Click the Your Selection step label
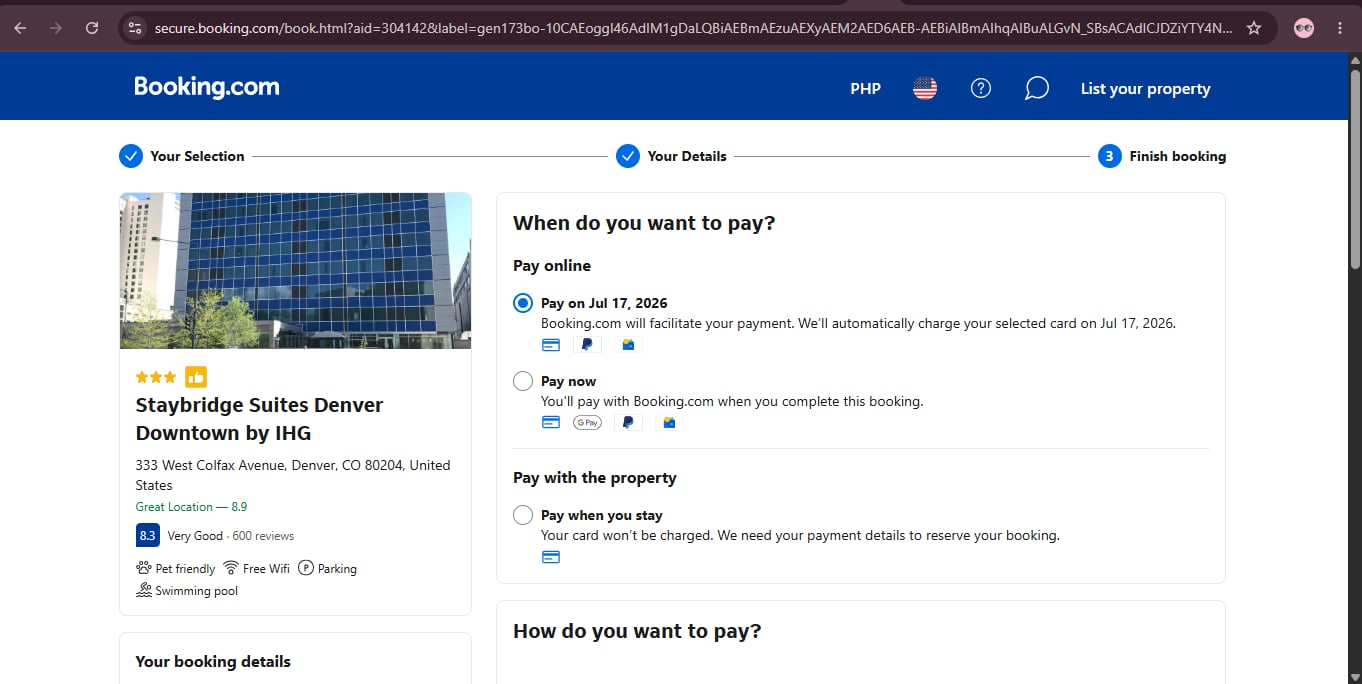Image resolution: width=1362 pixels, height=684 pixels. (197, 156)
